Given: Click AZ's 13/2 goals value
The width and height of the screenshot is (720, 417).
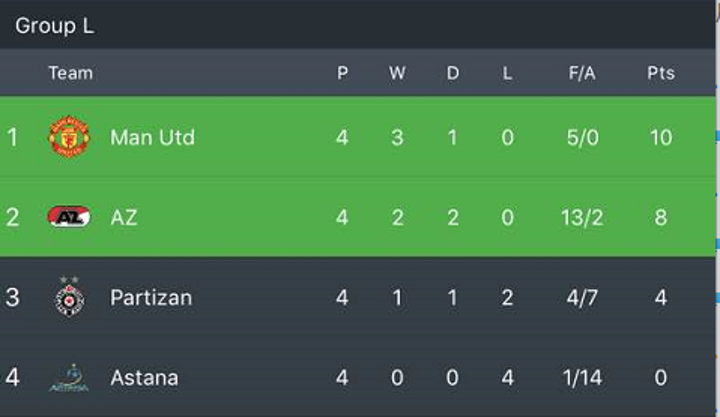Looking at the screenshot, I should point(581,217).
